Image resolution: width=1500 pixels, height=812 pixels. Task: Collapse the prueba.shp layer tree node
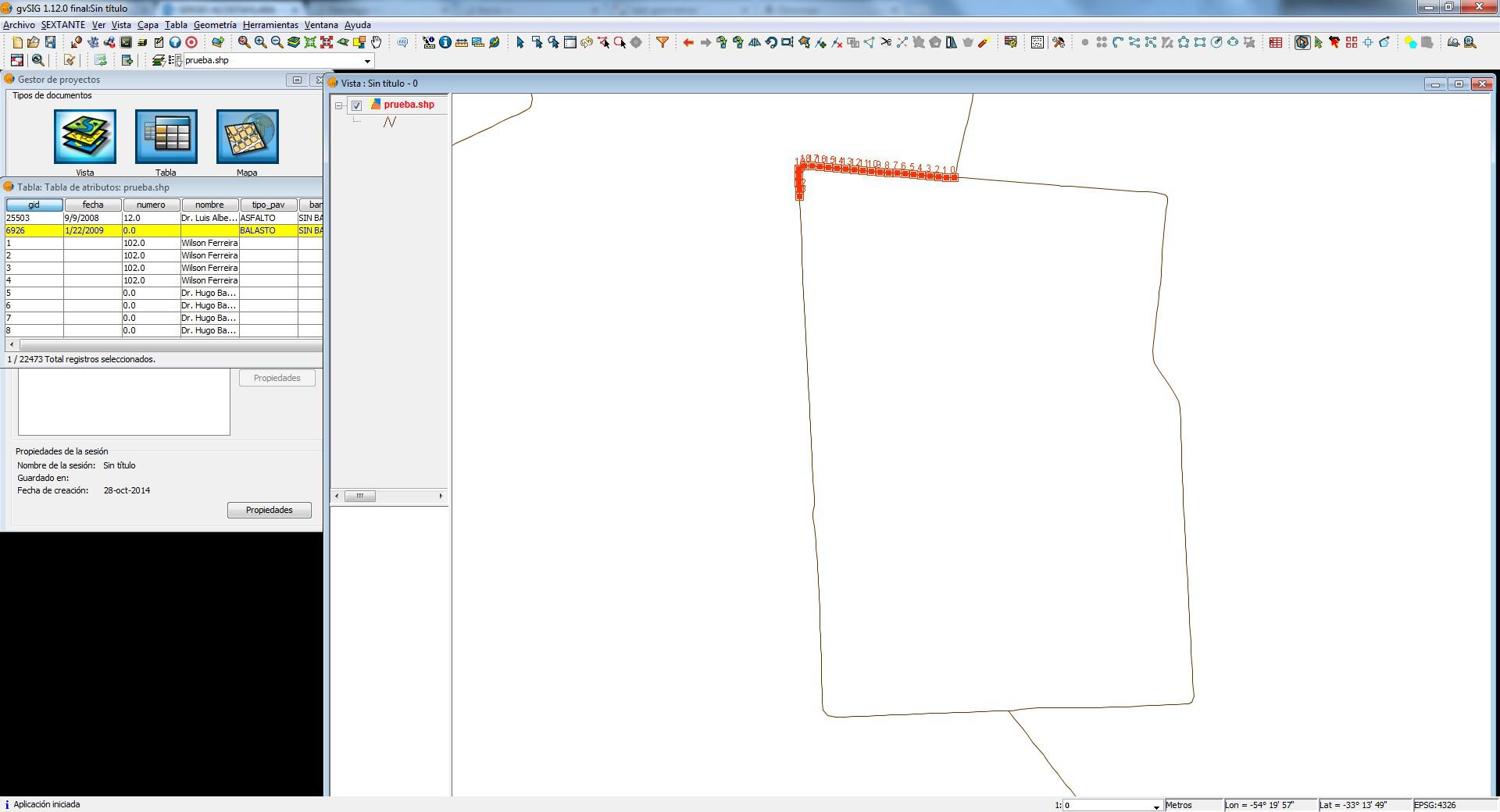[339, 105]
